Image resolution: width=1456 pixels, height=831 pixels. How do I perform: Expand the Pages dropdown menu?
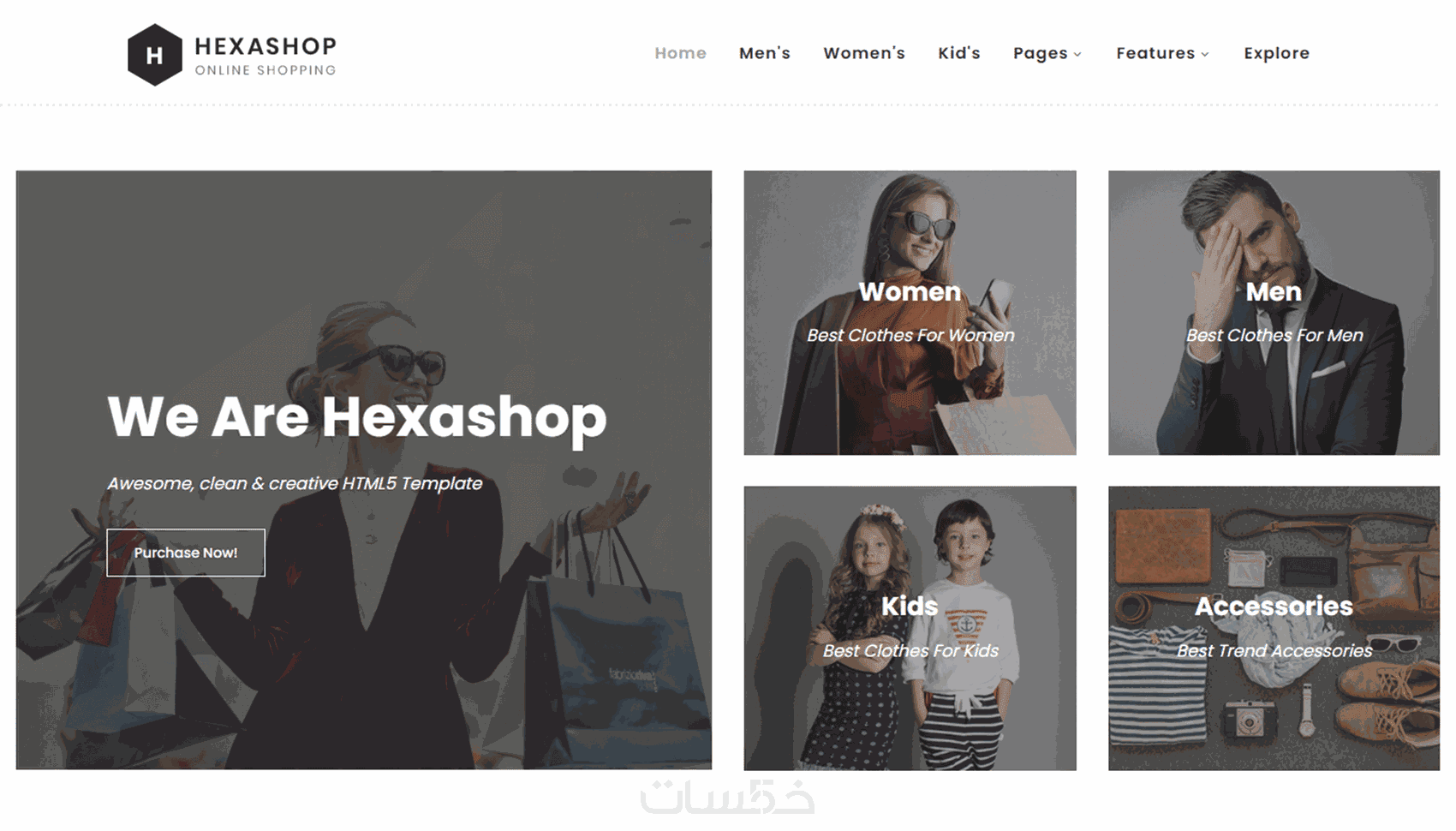click(x=1047, y=53)
